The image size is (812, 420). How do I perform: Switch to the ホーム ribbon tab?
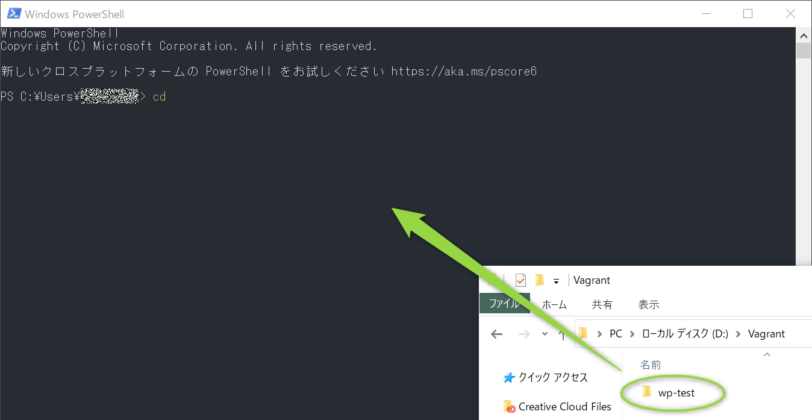554,305
